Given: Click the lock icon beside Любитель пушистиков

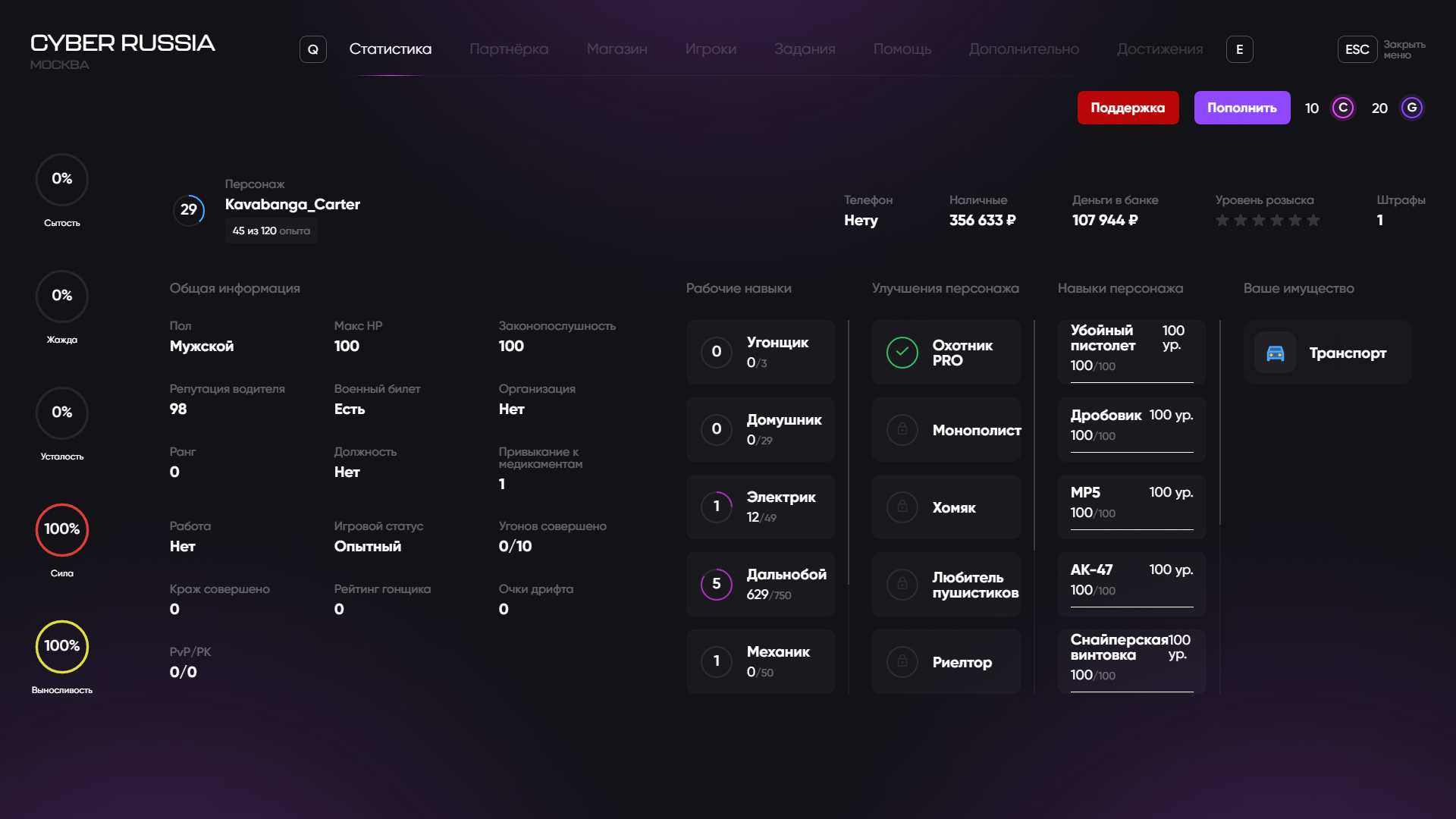Looking at the screenshot, I should (902, 585).
